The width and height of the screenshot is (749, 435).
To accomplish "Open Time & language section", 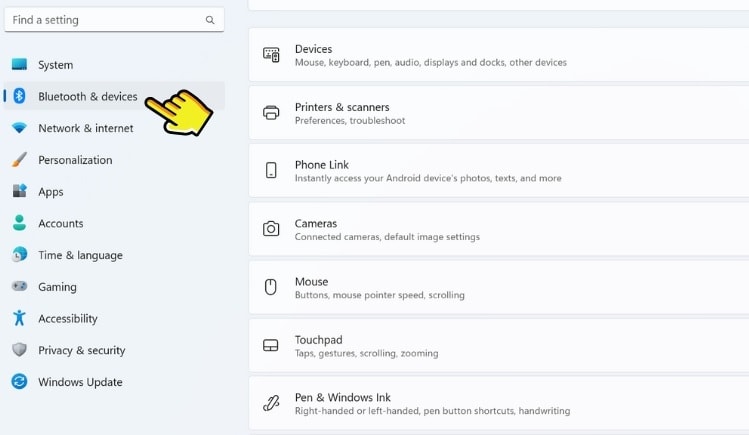I will (114, 255).
